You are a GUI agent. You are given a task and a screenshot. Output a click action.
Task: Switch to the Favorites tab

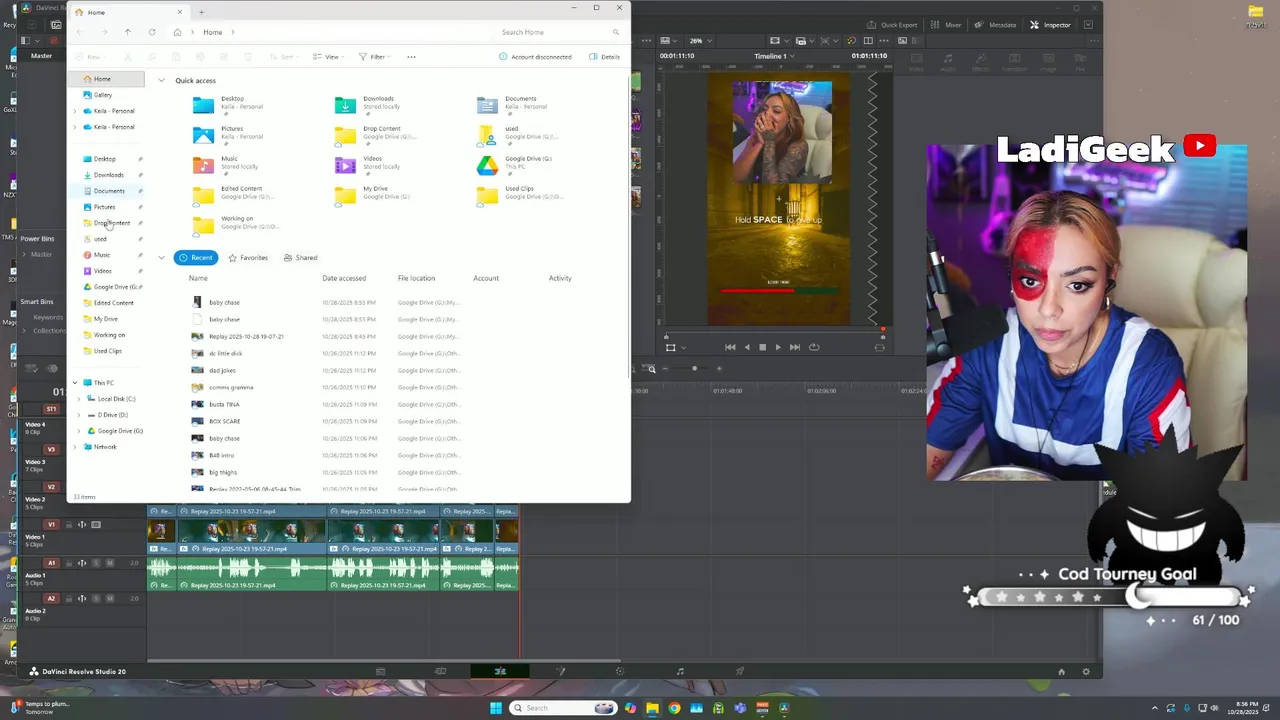tap(248, 258)
